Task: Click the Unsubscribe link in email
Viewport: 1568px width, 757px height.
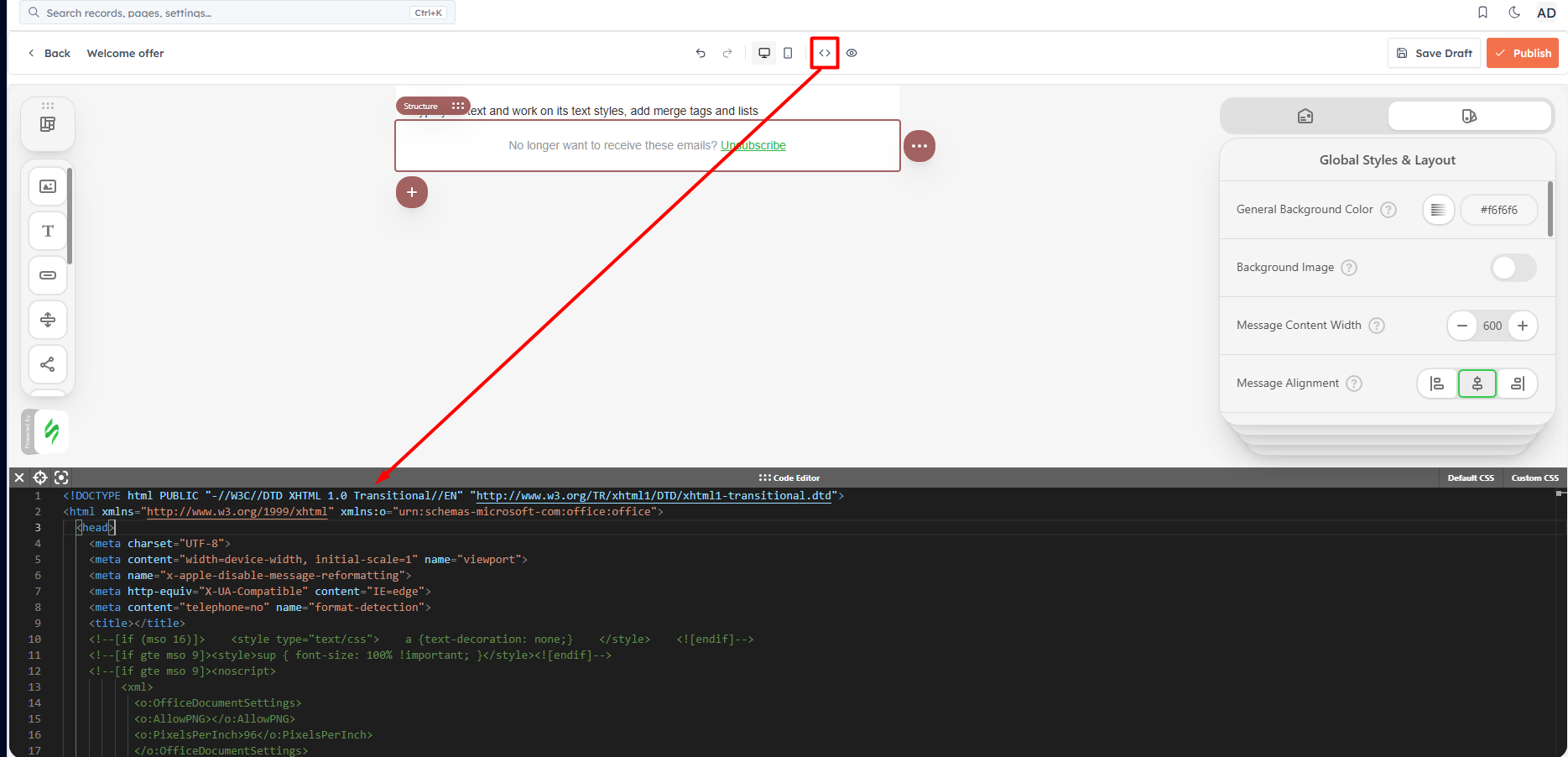Action: pyautogui.click(x=753, y=145)
